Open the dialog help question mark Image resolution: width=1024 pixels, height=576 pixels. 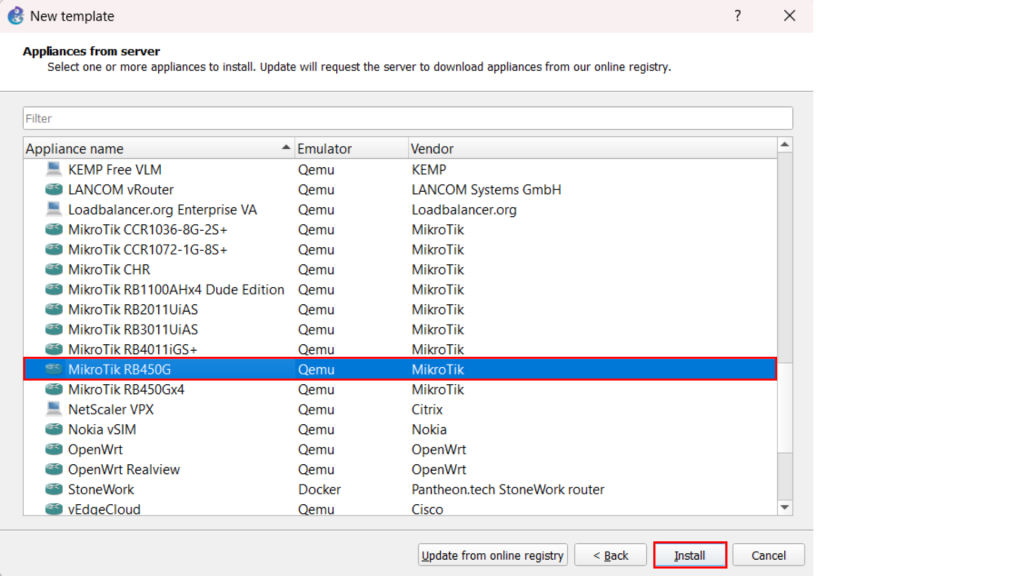(x=738, y=16)
